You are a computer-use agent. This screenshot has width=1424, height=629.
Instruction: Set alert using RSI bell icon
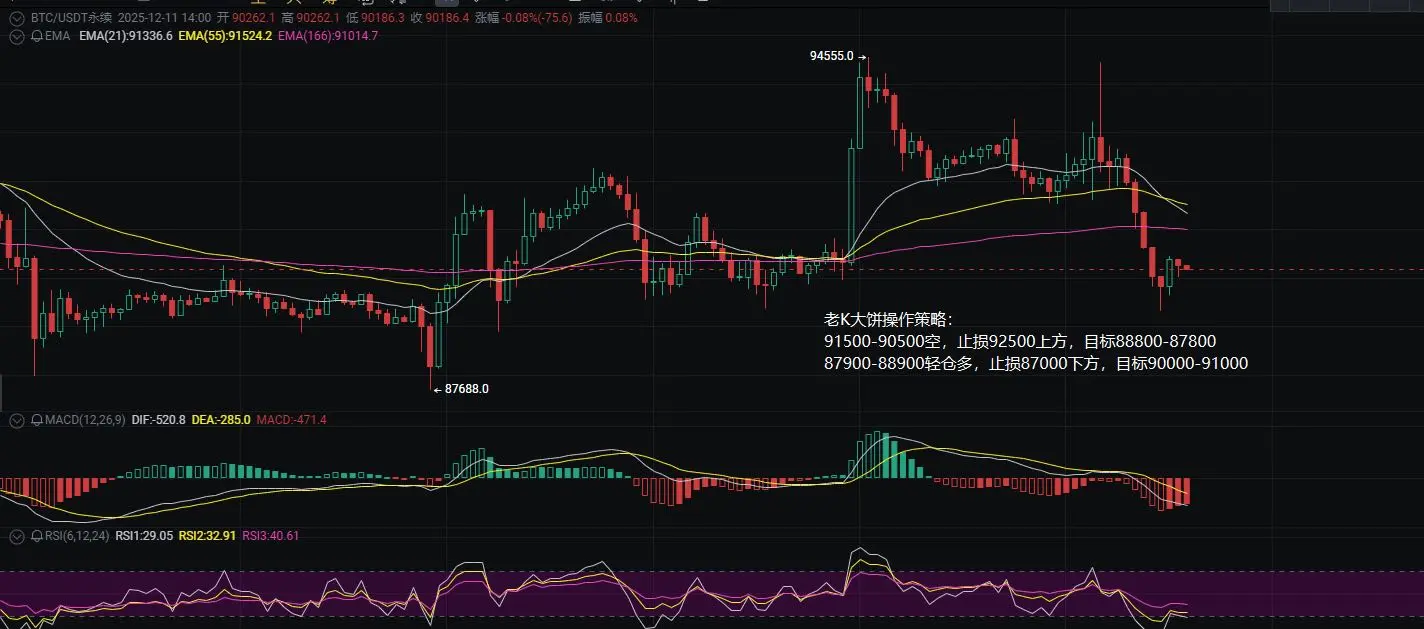[37, 536]
